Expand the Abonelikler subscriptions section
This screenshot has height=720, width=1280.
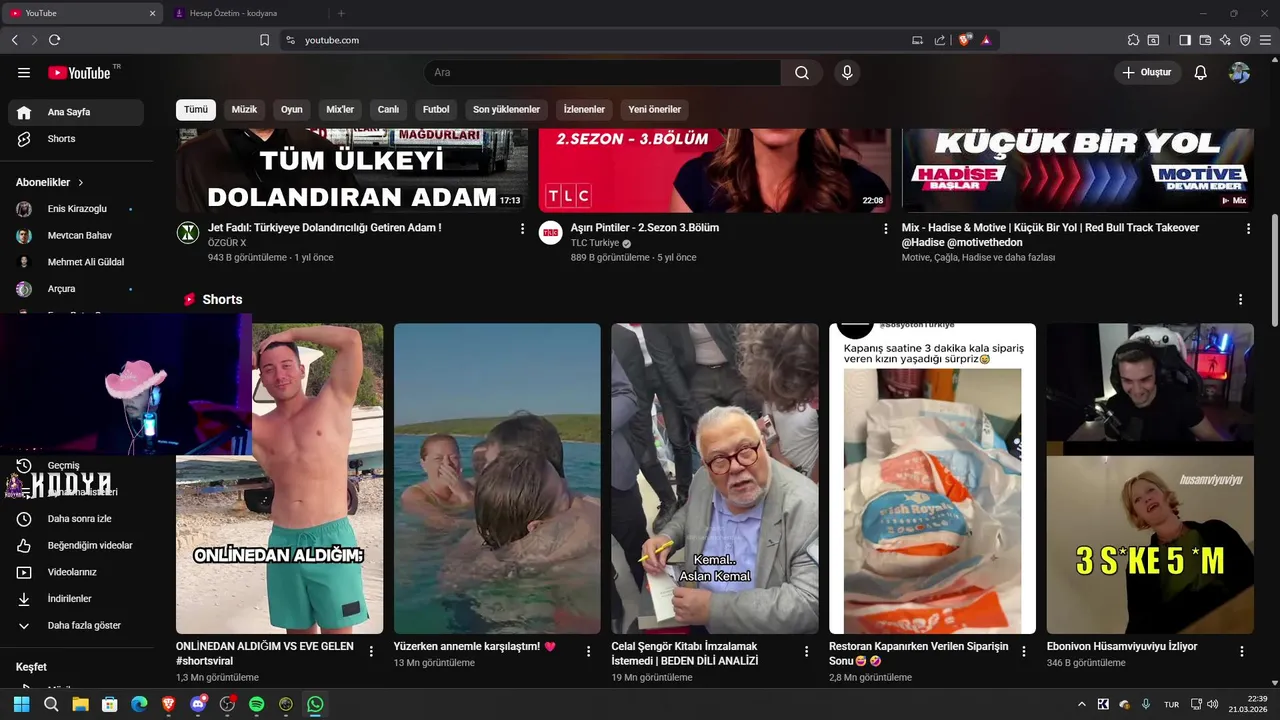[x=50, y=183]
